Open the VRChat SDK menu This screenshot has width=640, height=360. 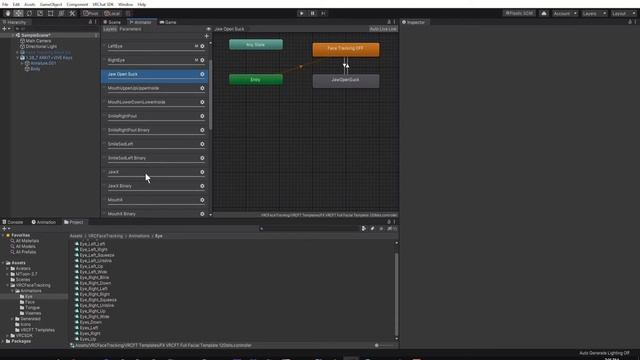pos(103,4)
